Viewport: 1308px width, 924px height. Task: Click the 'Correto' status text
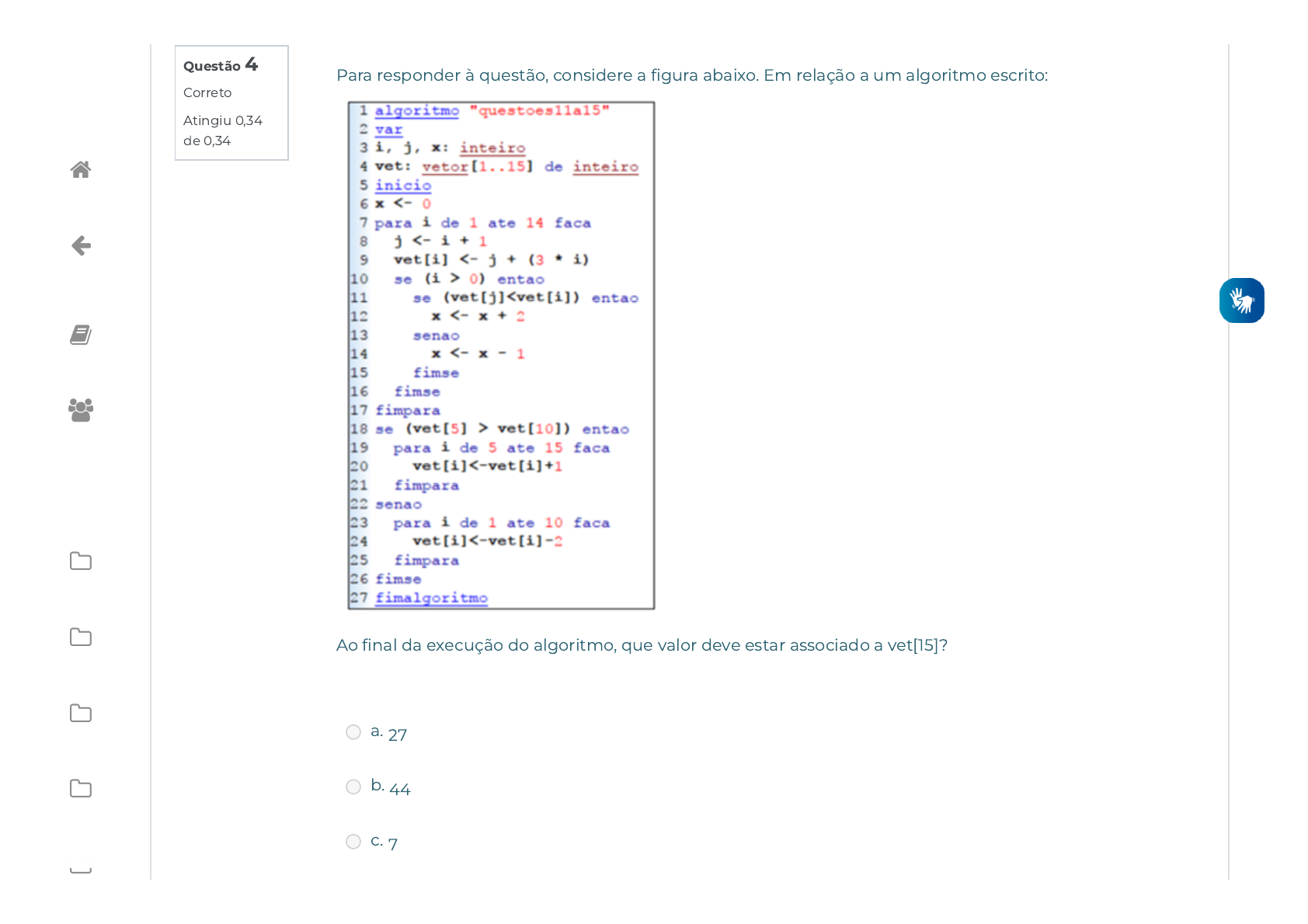(x=207, y=92)
